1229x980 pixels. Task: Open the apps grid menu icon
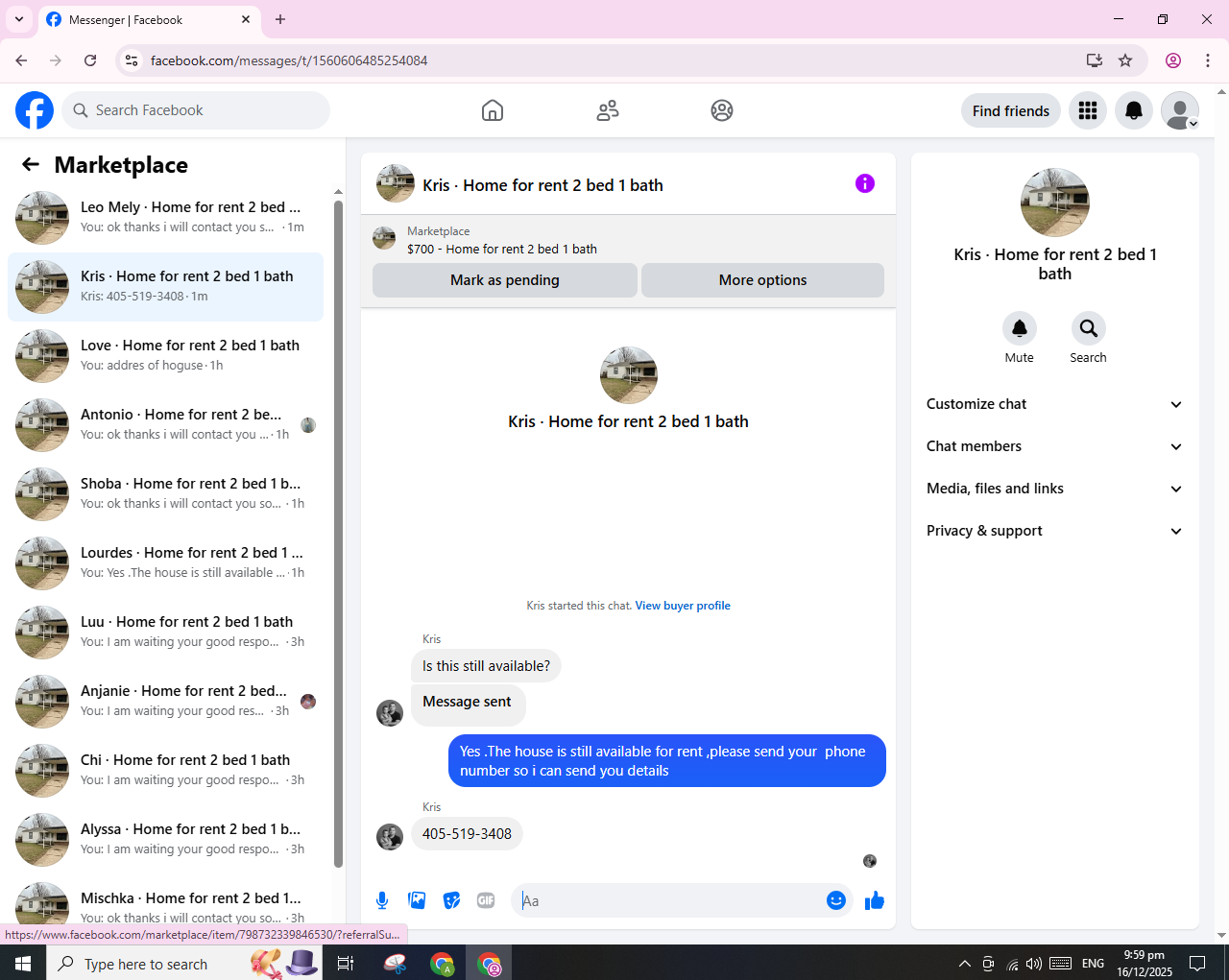click(1088, 110)
